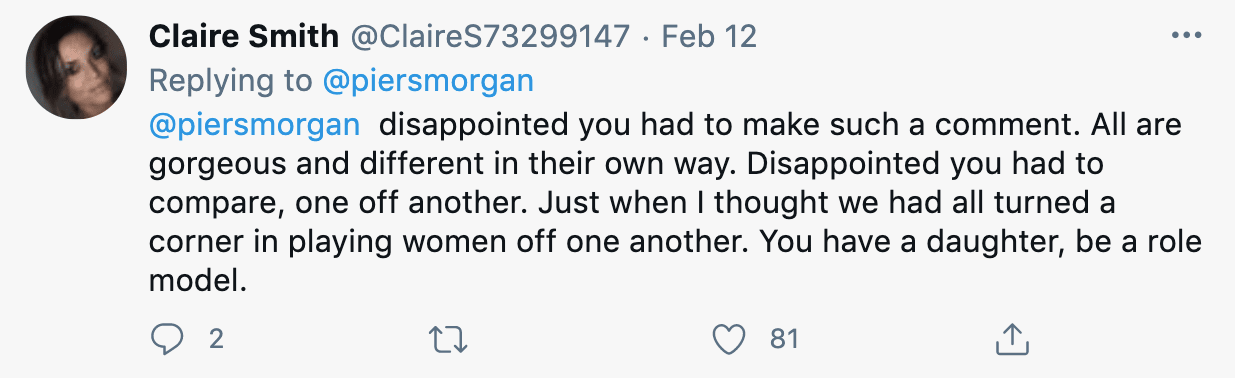The width and height of the screenshot is (1235, 378).
Task: Click the "Replying to" label text
Action: point(233,82)
